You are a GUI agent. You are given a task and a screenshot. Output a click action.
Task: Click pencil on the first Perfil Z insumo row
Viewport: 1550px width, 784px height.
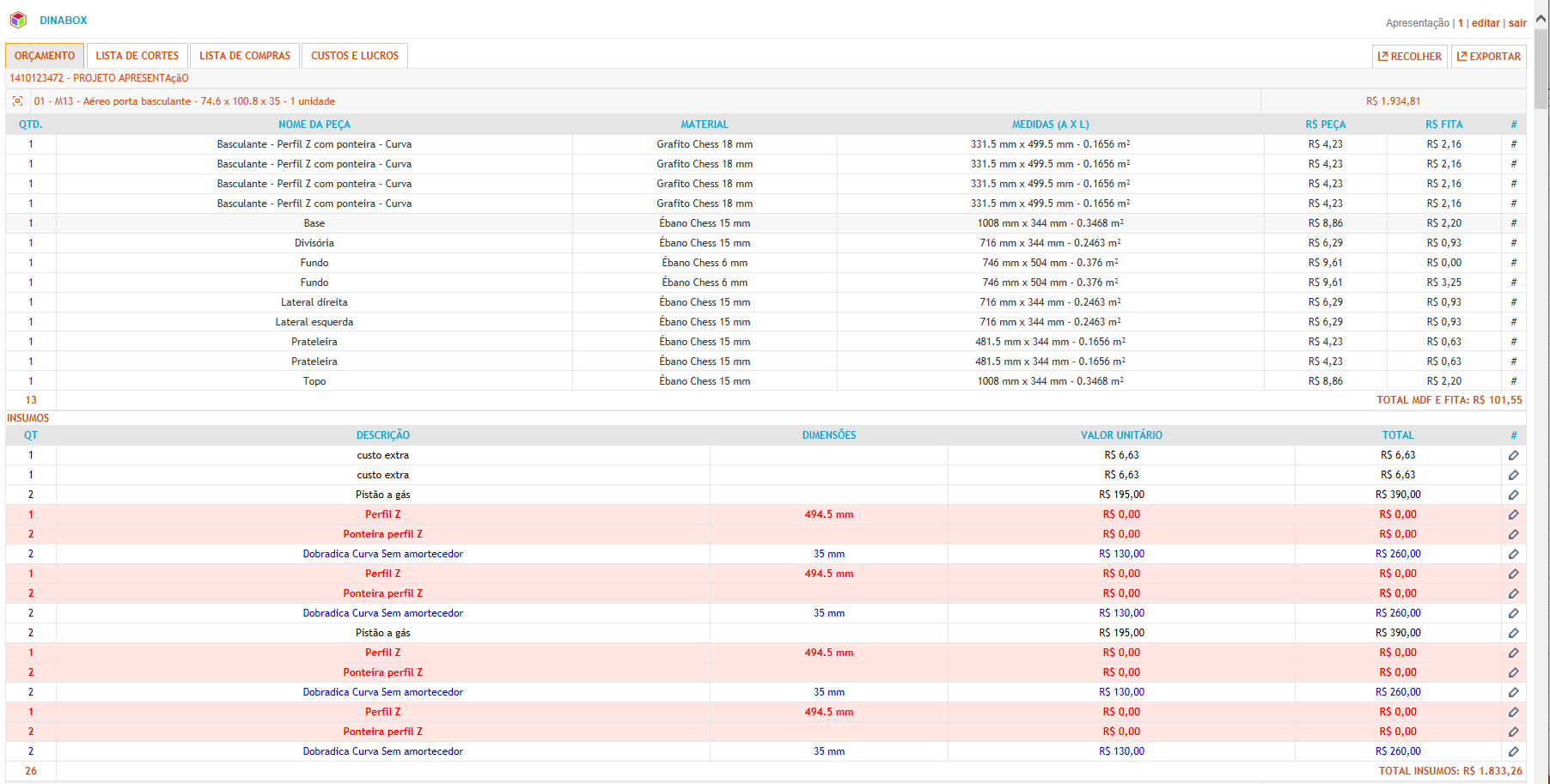(x=1513, y=514)
